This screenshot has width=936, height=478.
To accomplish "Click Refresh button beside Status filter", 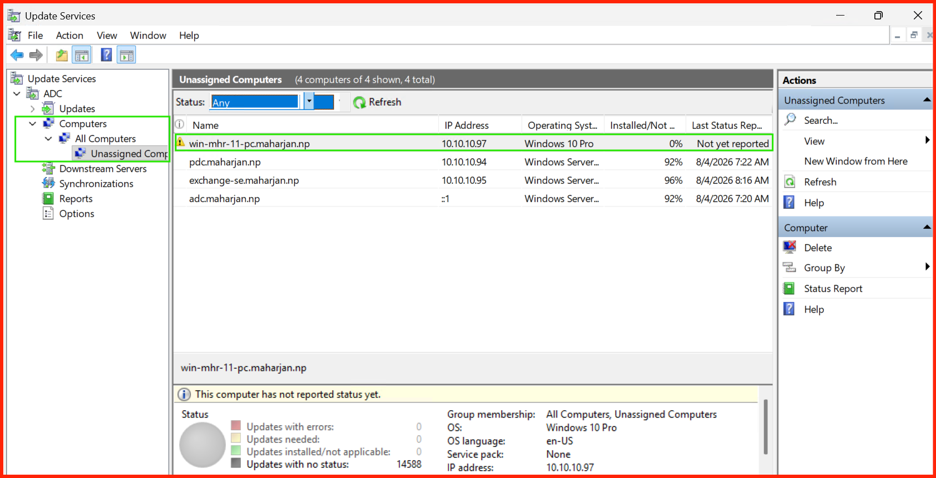I will tap(377, 102).
